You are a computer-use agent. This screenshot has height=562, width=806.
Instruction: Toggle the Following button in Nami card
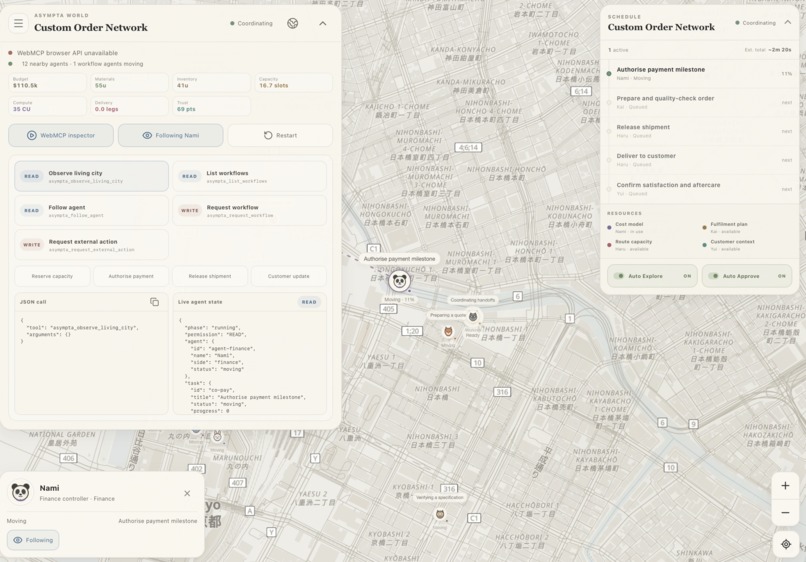33,540
